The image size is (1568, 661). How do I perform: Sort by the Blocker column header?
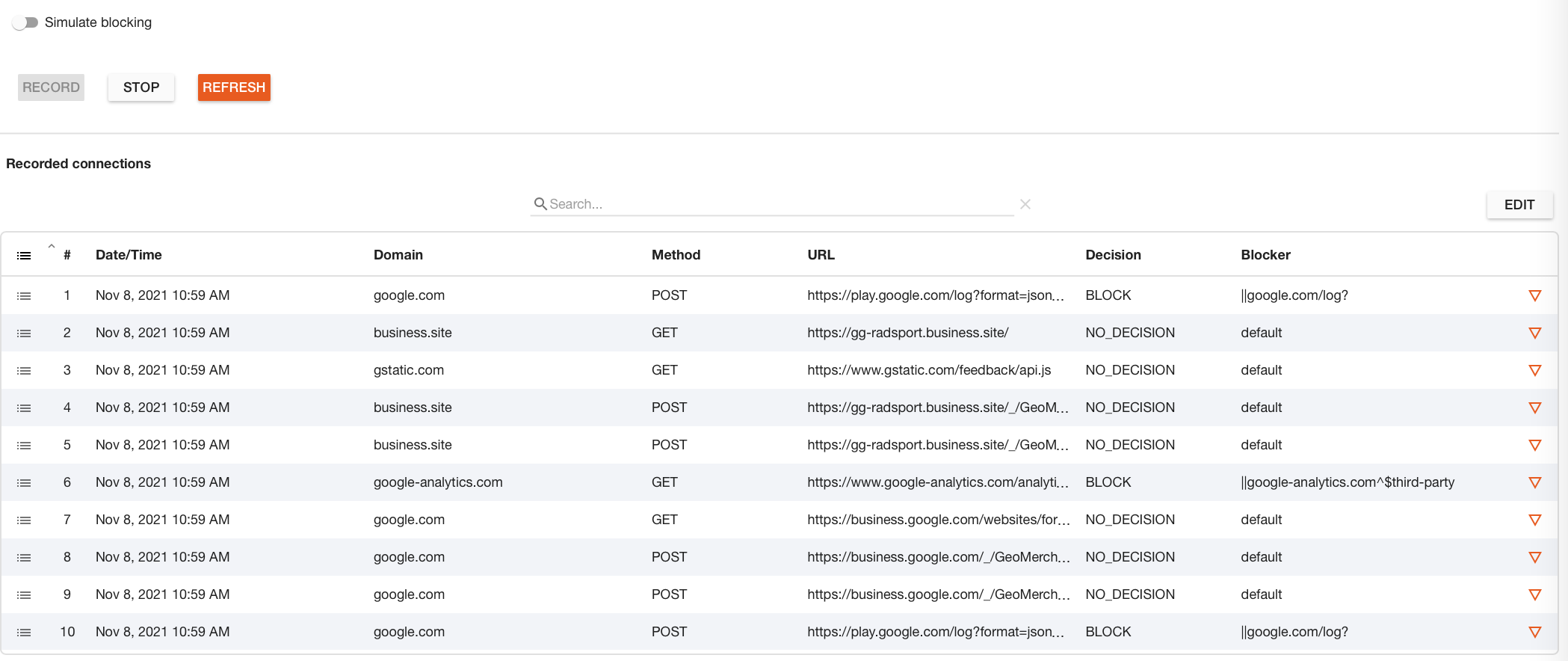pos(1265,255)
